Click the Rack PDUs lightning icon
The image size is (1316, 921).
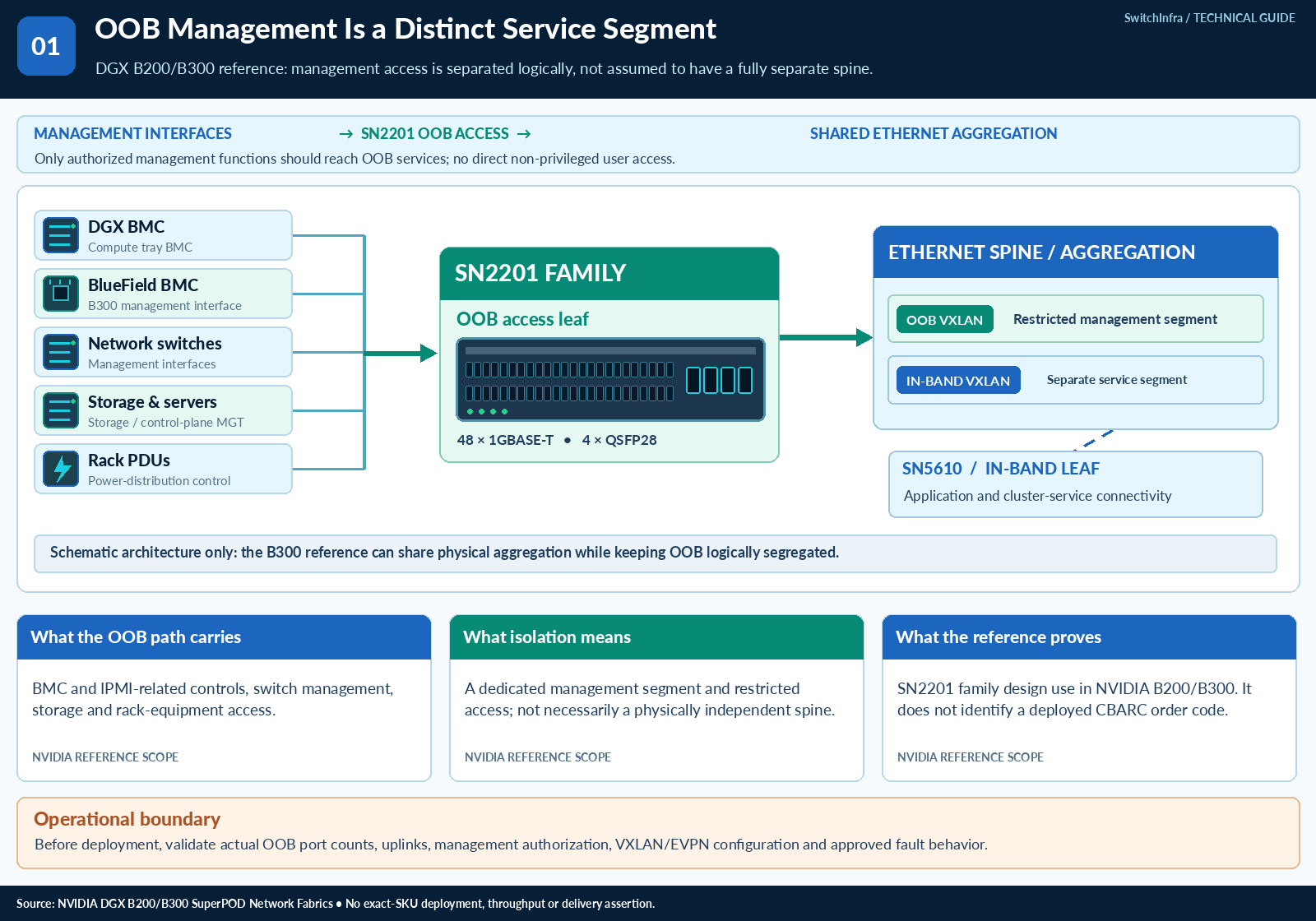pyautogui.click(x=60, y=469)
